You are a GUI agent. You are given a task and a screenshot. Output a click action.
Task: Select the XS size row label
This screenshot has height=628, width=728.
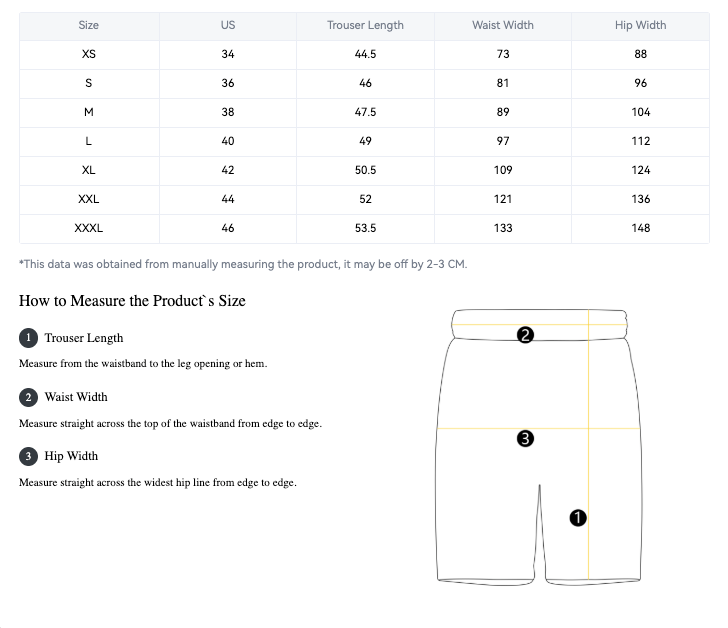(x=89, y=54)
